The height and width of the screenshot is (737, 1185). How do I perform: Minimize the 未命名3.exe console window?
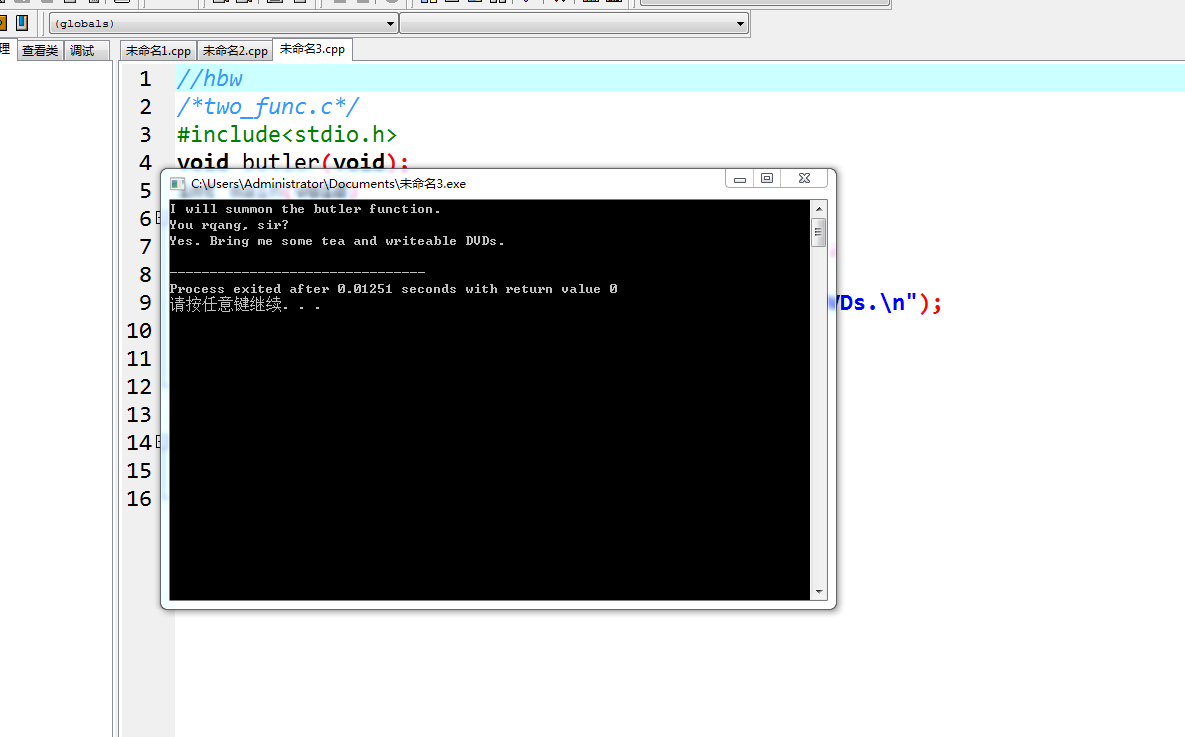(x=740, y=179)
